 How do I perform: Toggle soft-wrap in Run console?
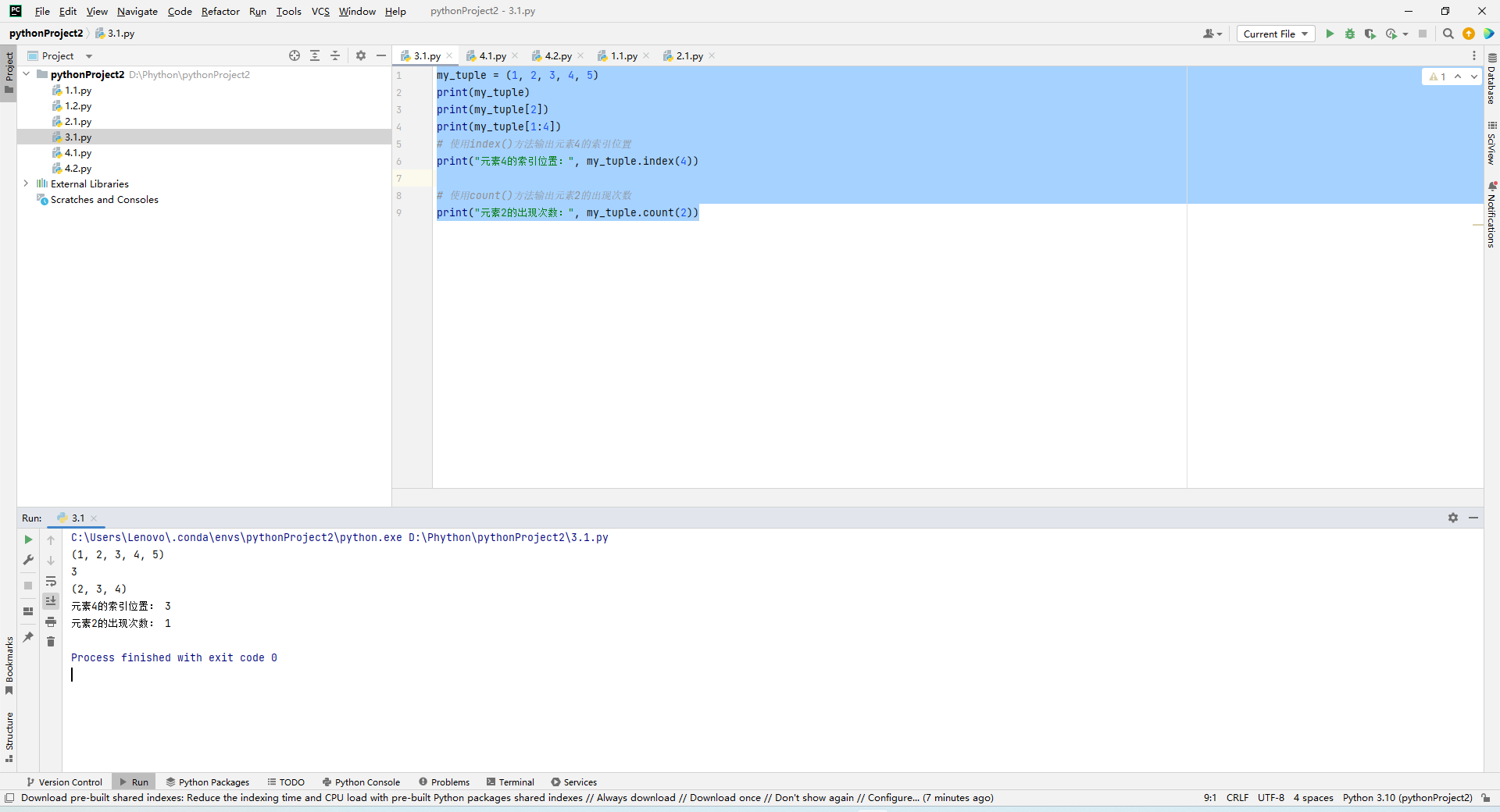pyautogui.click(x=51, y=581)
